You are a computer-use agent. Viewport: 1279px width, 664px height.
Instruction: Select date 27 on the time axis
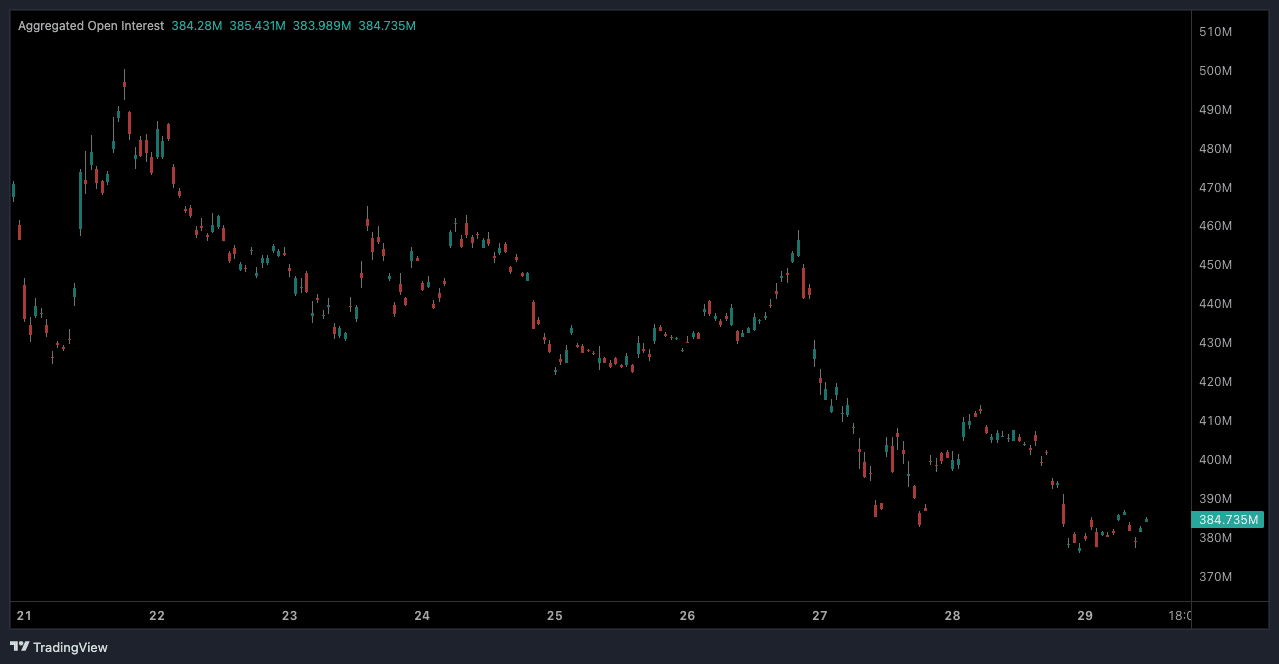point(820,616)
